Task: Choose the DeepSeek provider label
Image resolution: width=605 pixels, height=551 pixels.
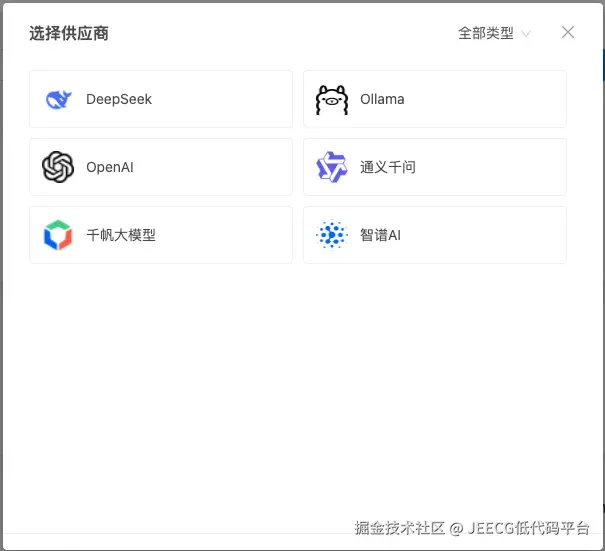Action: (119, 99)
